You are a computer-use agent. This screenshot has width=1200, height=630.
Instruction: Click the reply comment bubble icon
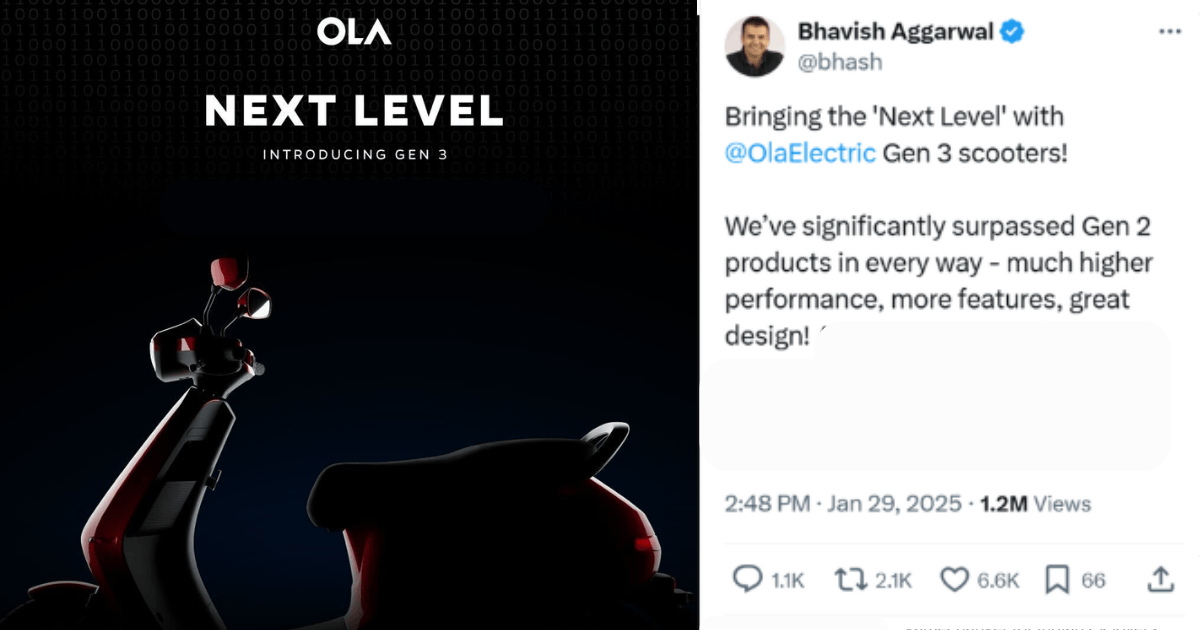(749, 578)
